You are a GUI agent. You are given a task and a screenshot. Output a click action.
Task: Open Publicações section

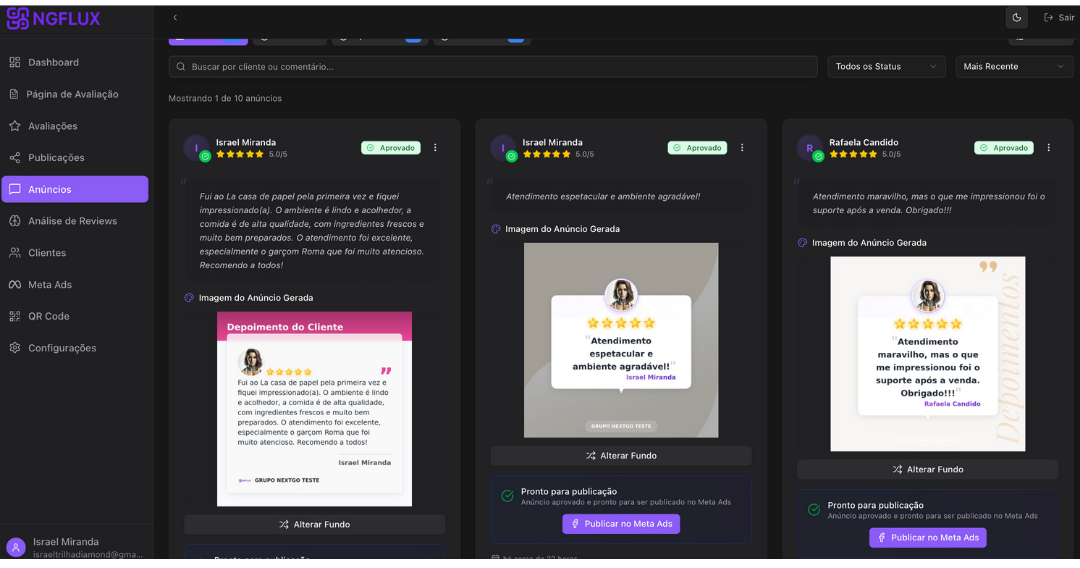[56, 158]
